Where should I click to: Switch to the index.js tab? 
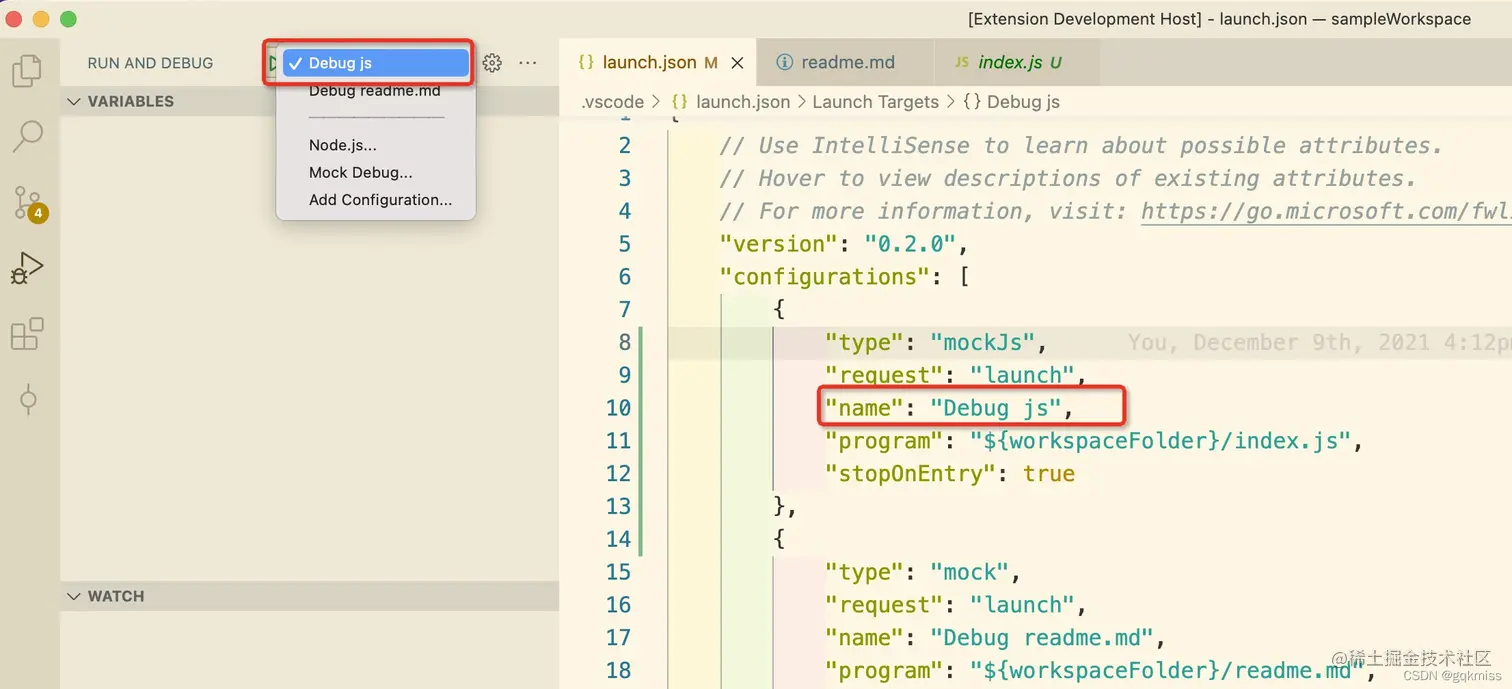tap(1016, 62)
